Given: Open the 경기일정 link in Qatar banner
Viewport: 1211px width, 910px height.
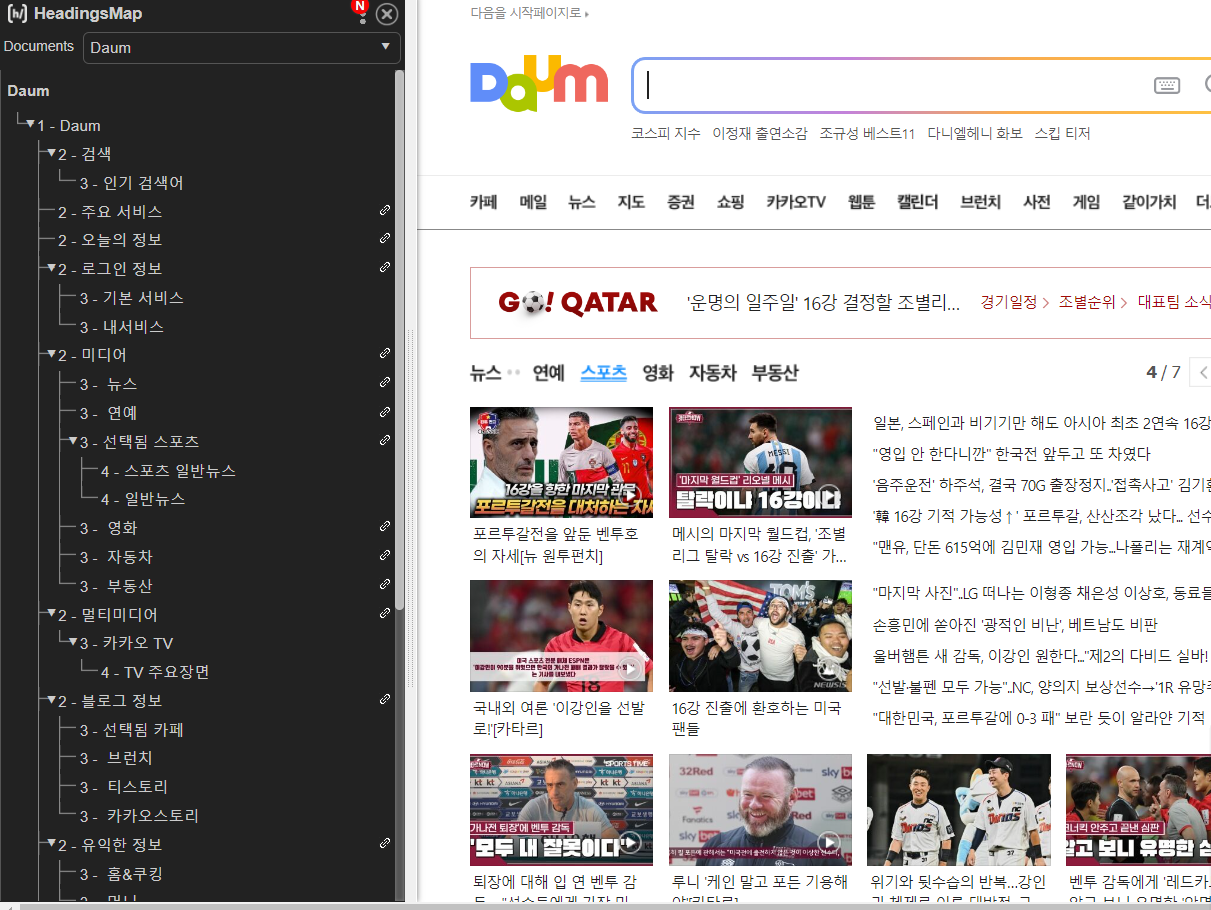Looking at the screenshot, I should tap(1015, 302).
